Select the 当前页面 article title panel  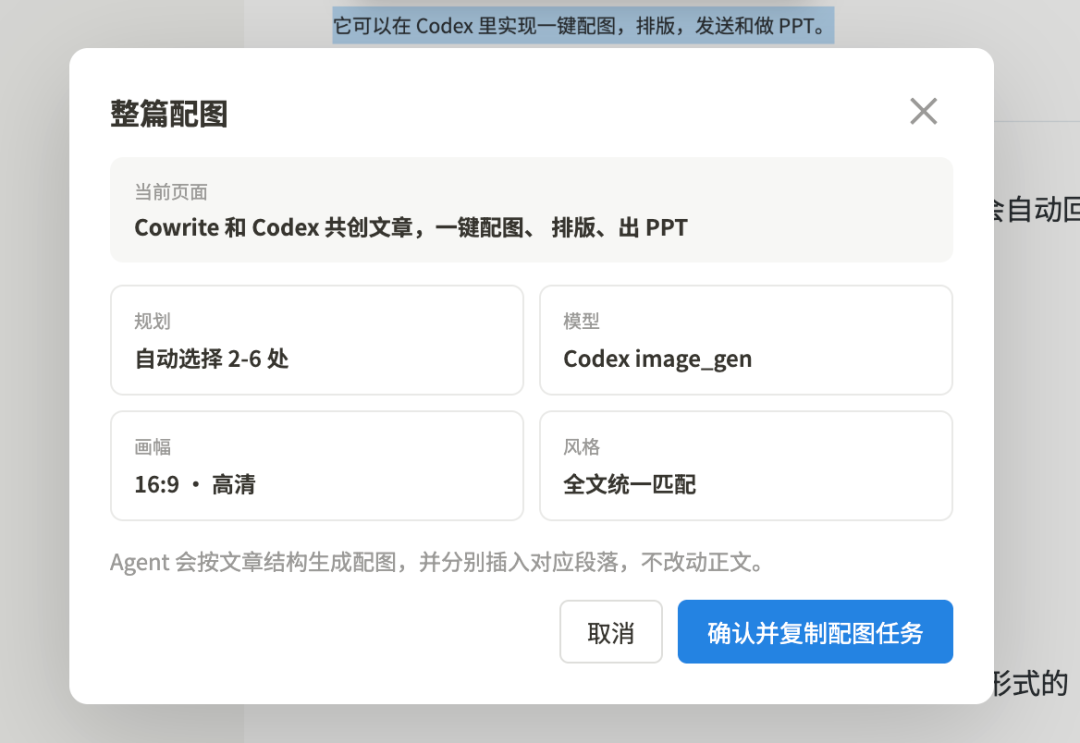pos(531,209)
